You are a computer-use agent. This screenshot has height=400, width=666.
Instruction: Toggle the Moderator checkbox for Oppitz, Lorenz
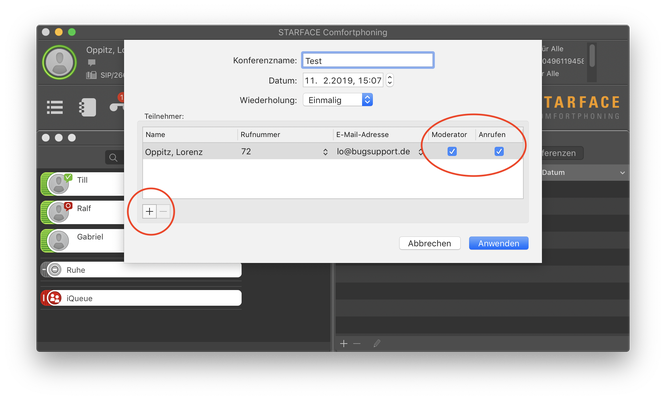tap(452, 151)
